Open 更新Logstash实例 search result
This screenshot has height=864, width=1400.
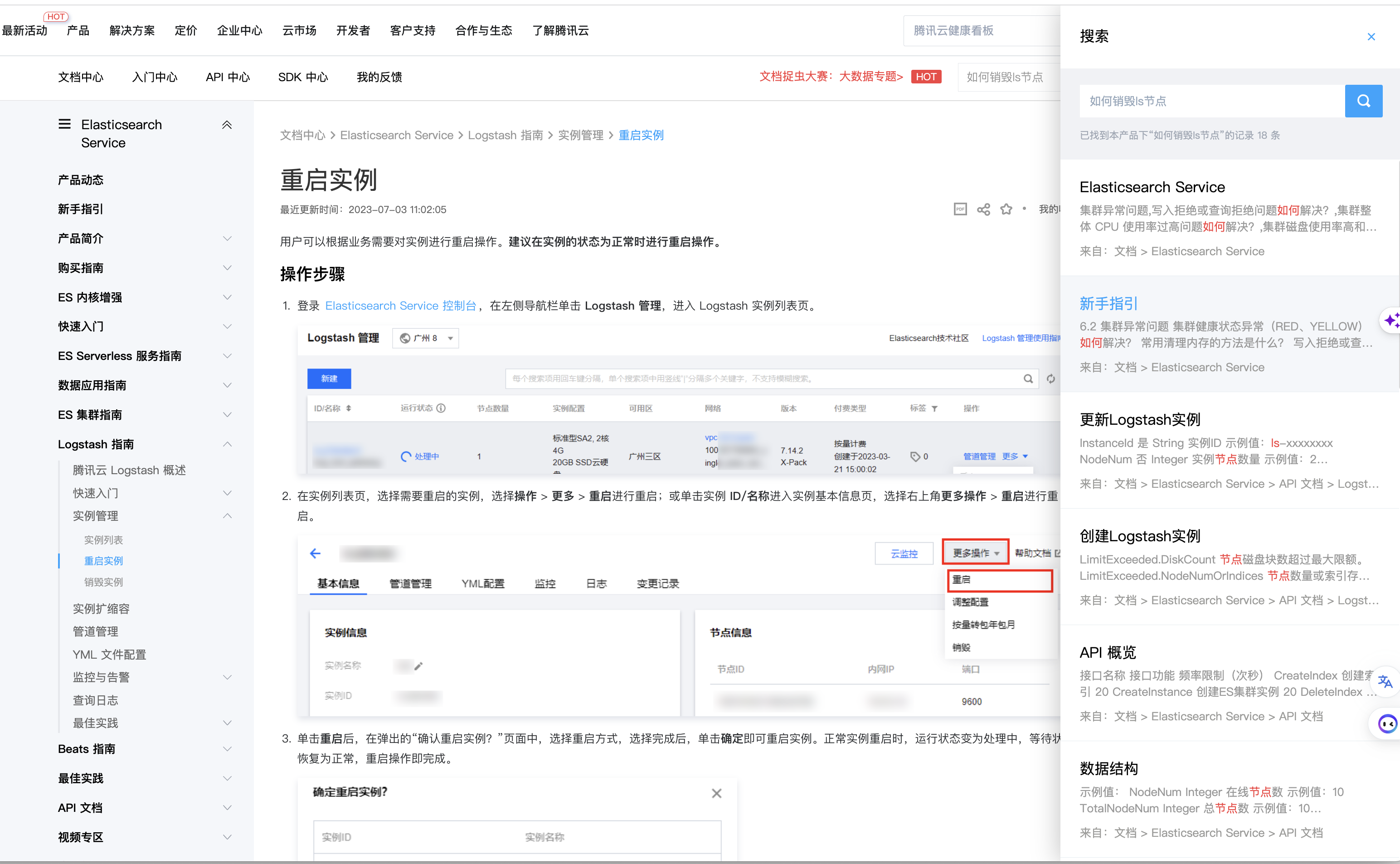click(1139, 419)
